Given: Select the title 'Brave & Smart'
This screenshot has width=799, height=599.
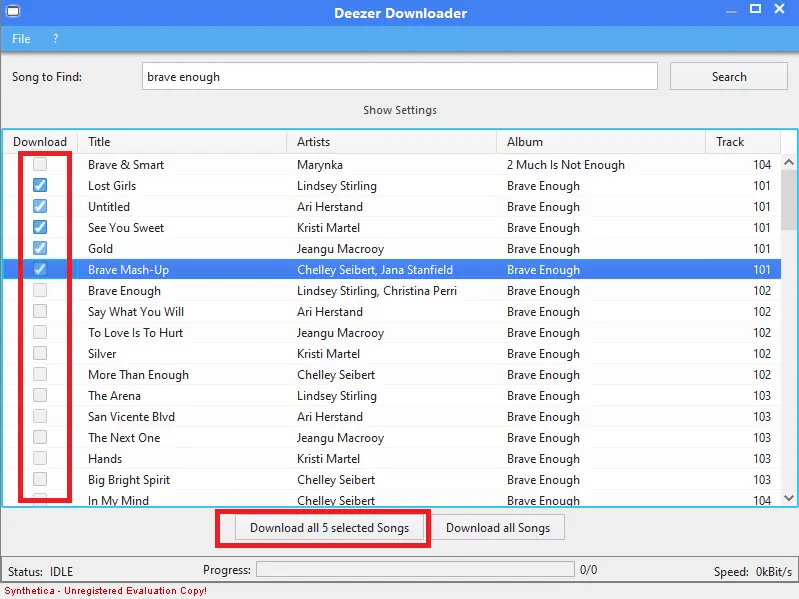Looking at the screenshot, I should click(x=126, y=165).
